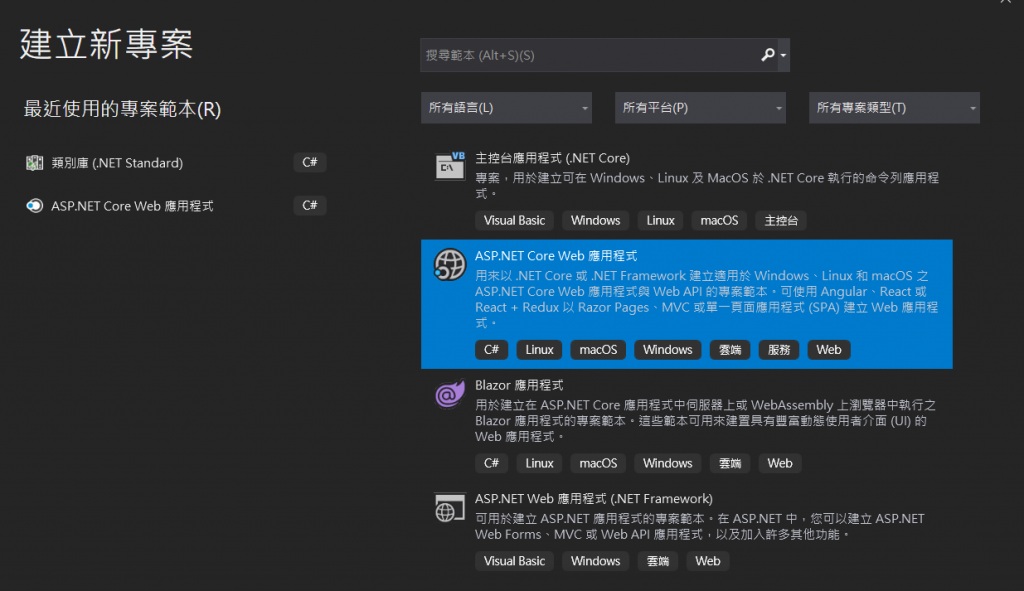Screen dimensions: 1024x591
Task: Click Web tag under Blazor template
Action: pyautogui.click(x=780, y=464)
